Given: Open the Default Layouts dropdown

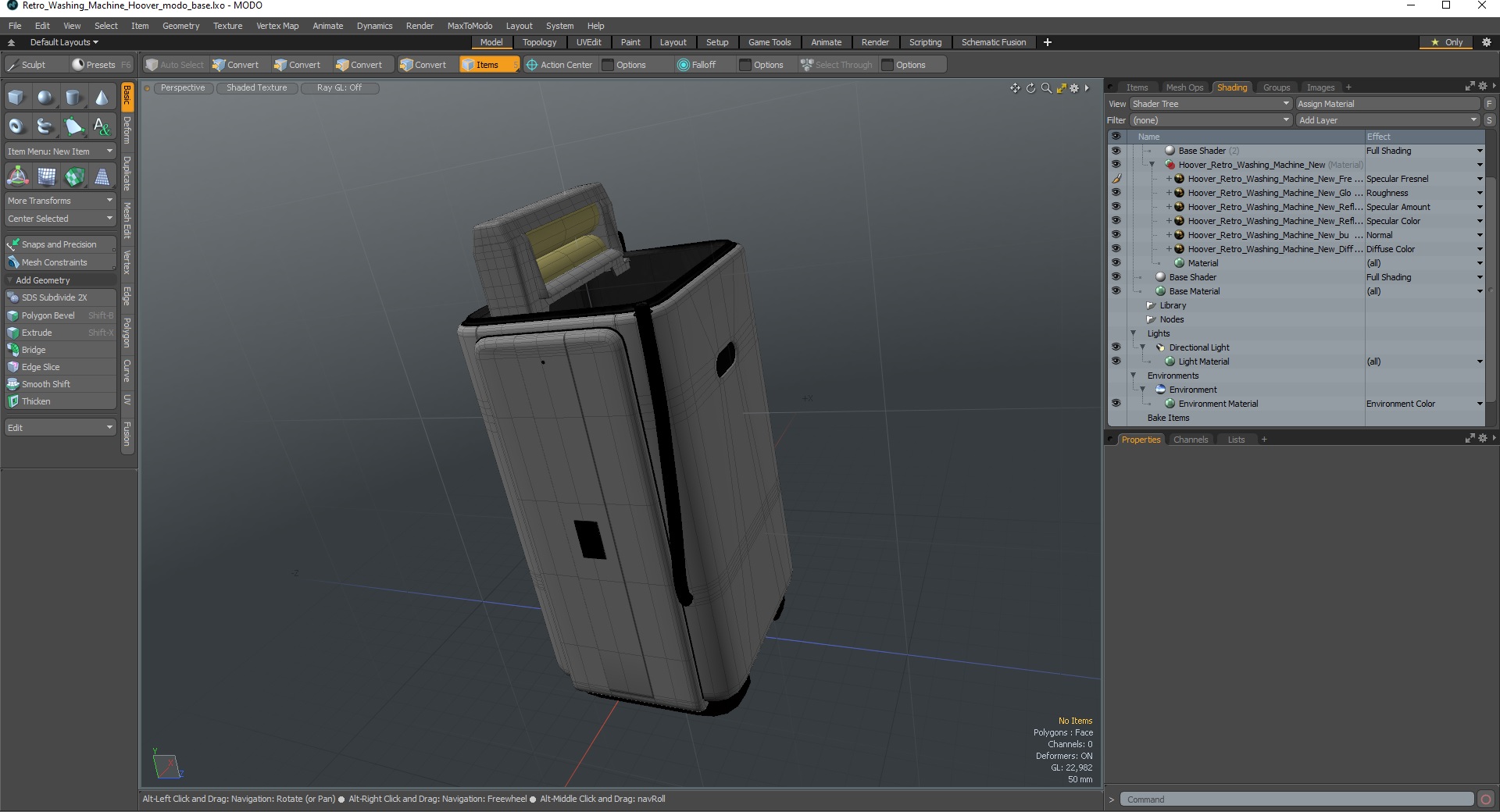Looking at the screenshot, I should point(64,42).
